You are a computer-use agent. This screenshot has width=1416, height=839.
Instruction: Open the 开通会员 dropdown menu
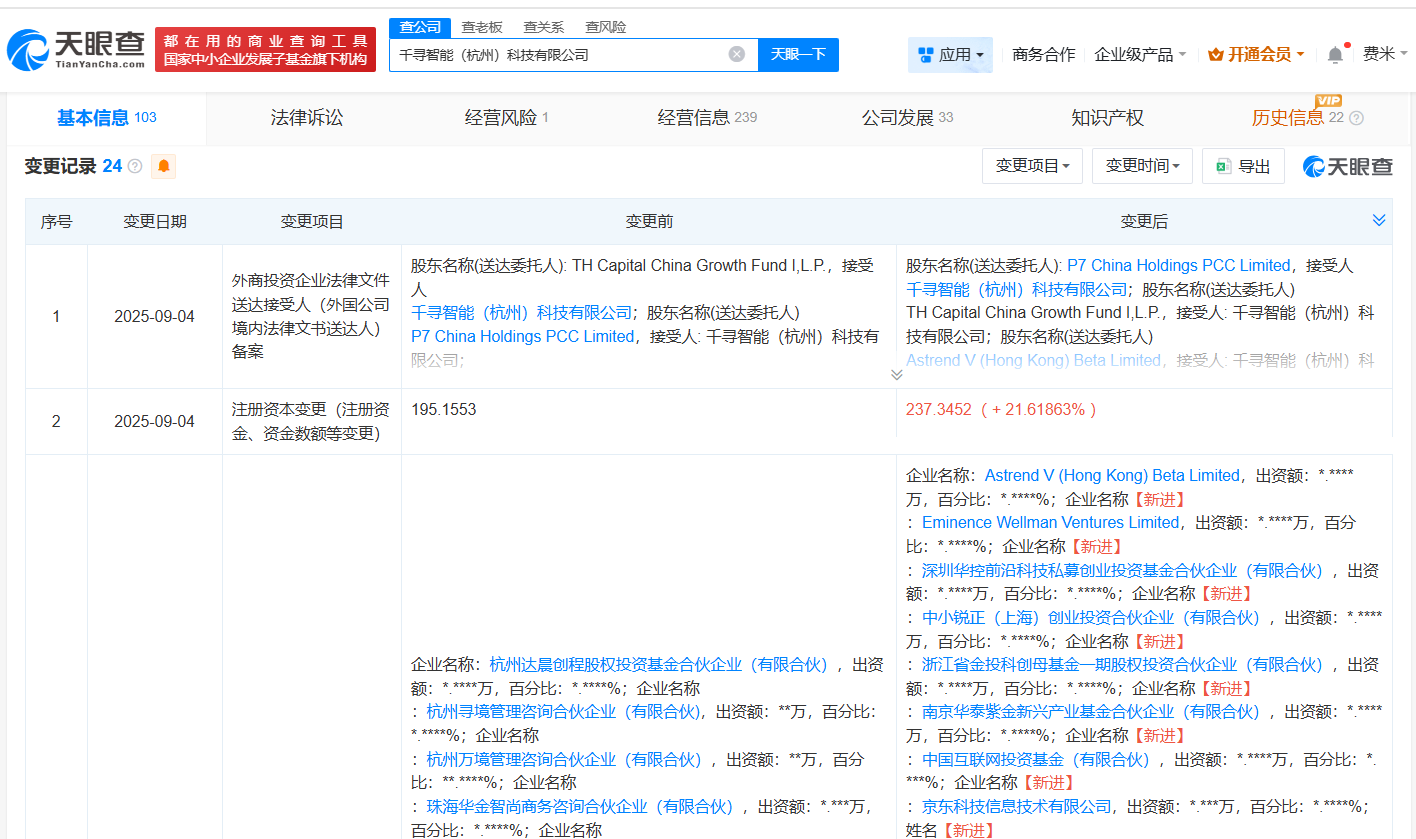point(1256,54)
